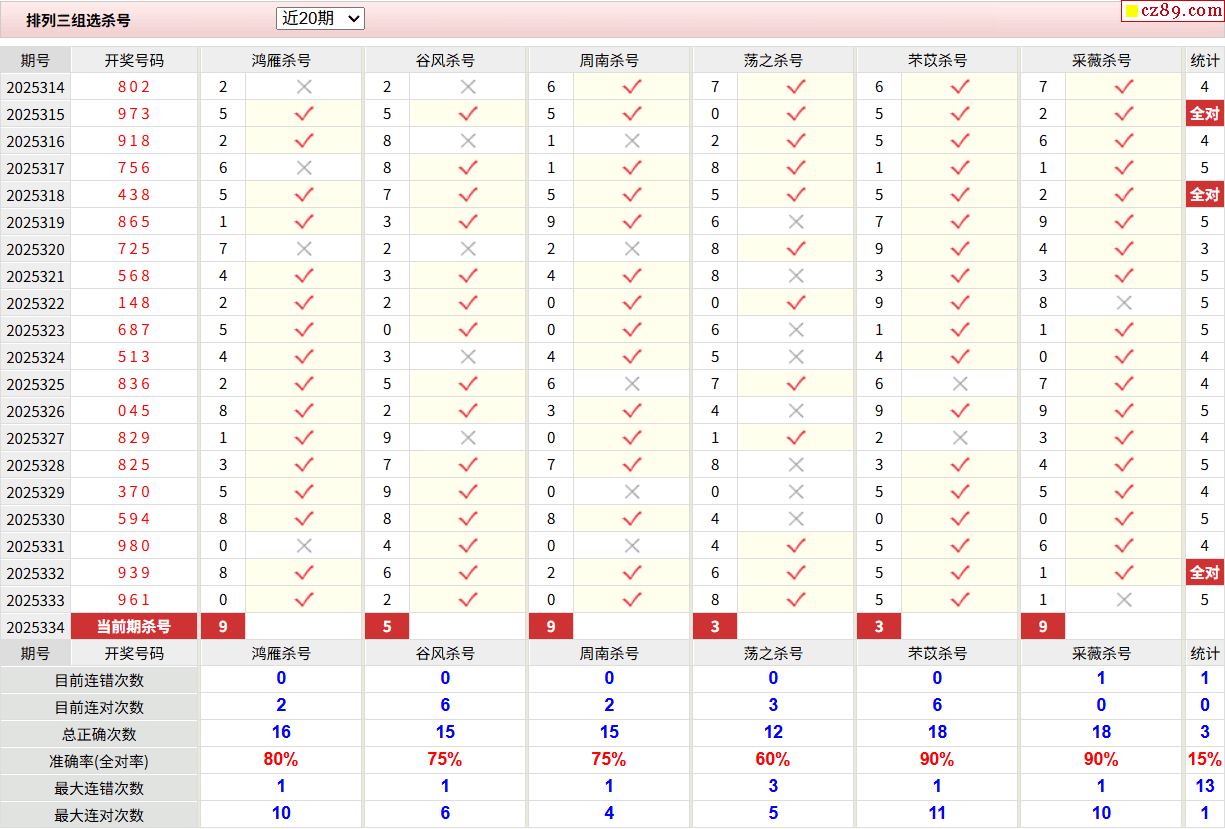1225x829 pixels.
Task: Click the gray cross for 谷风杀号 in row 2025327
Action: coord(468,438)
